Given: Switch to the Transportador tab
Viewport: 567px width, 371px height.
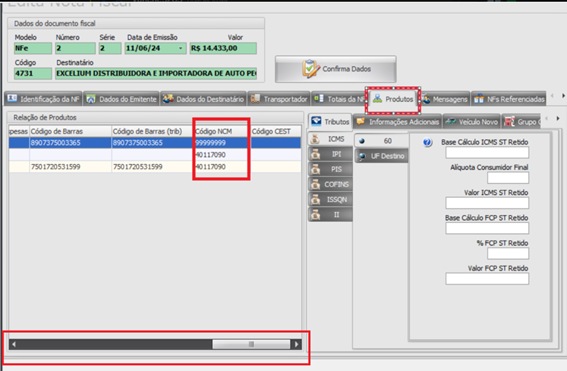Looking at the screenshot, I should (279, 99).
